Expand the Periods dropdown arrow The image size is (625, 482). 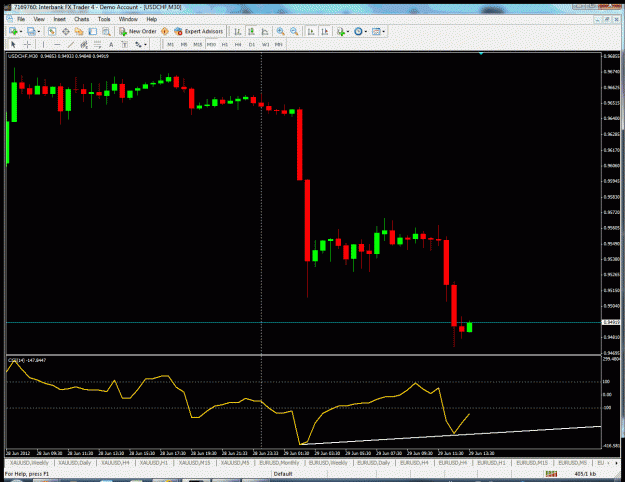pyautogui.click(x=366, y=31)
